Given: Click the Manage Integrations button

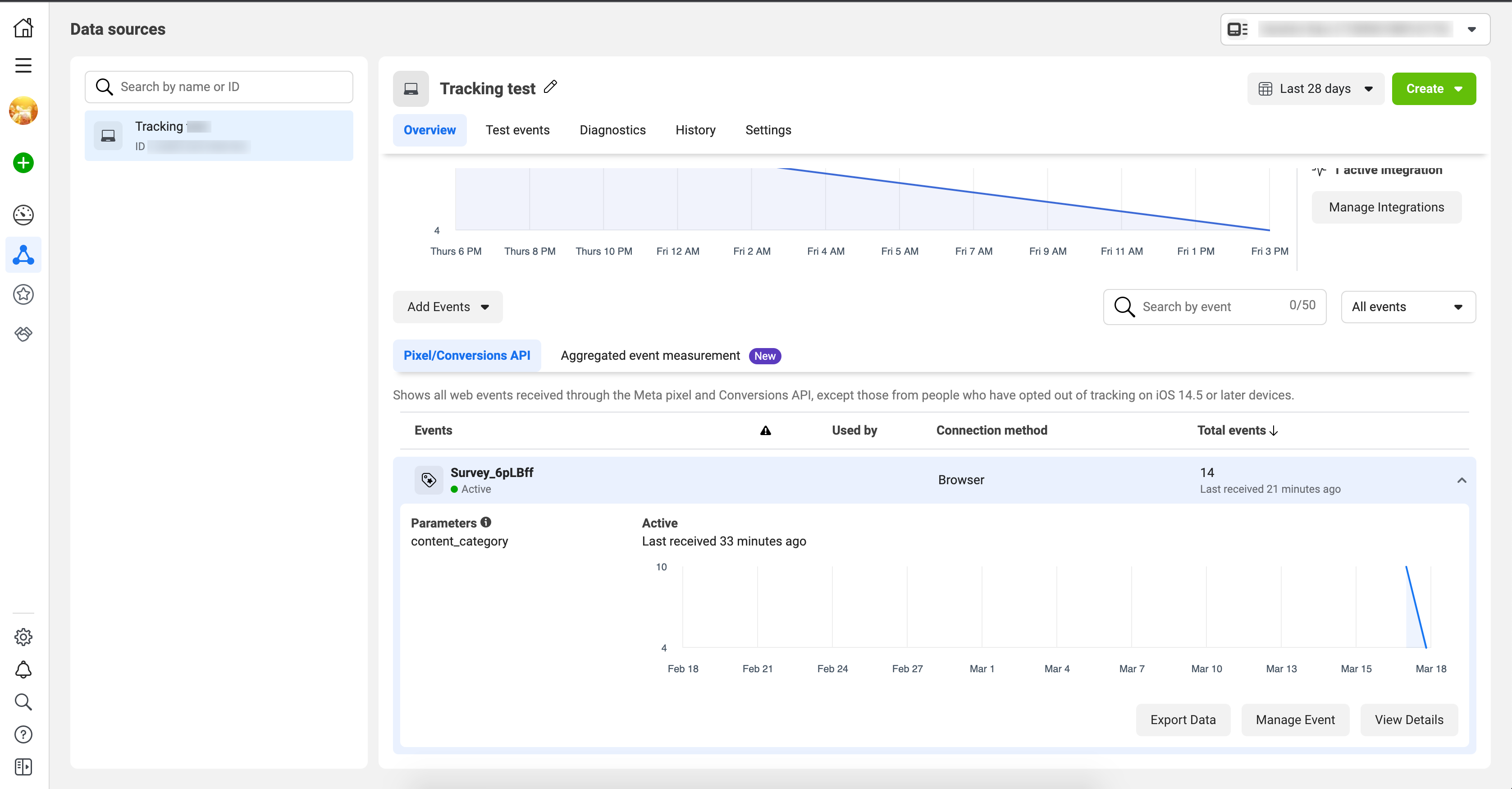Looking at the screenshot, I should 1386,207.
